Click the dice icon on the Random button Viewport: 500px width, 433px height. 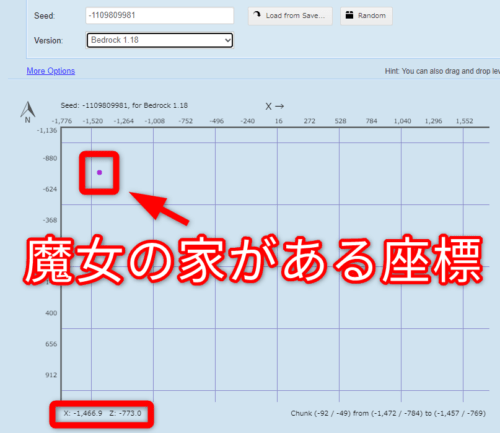(349, 15)
